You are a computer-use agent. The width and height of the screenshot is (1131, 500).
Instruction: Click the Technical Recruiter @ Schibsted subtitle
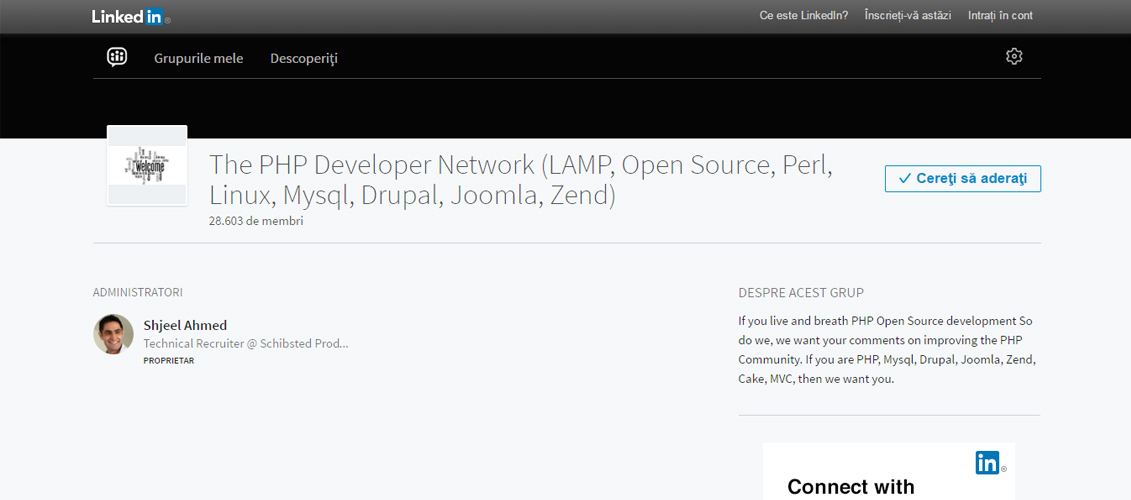(246, 344)
